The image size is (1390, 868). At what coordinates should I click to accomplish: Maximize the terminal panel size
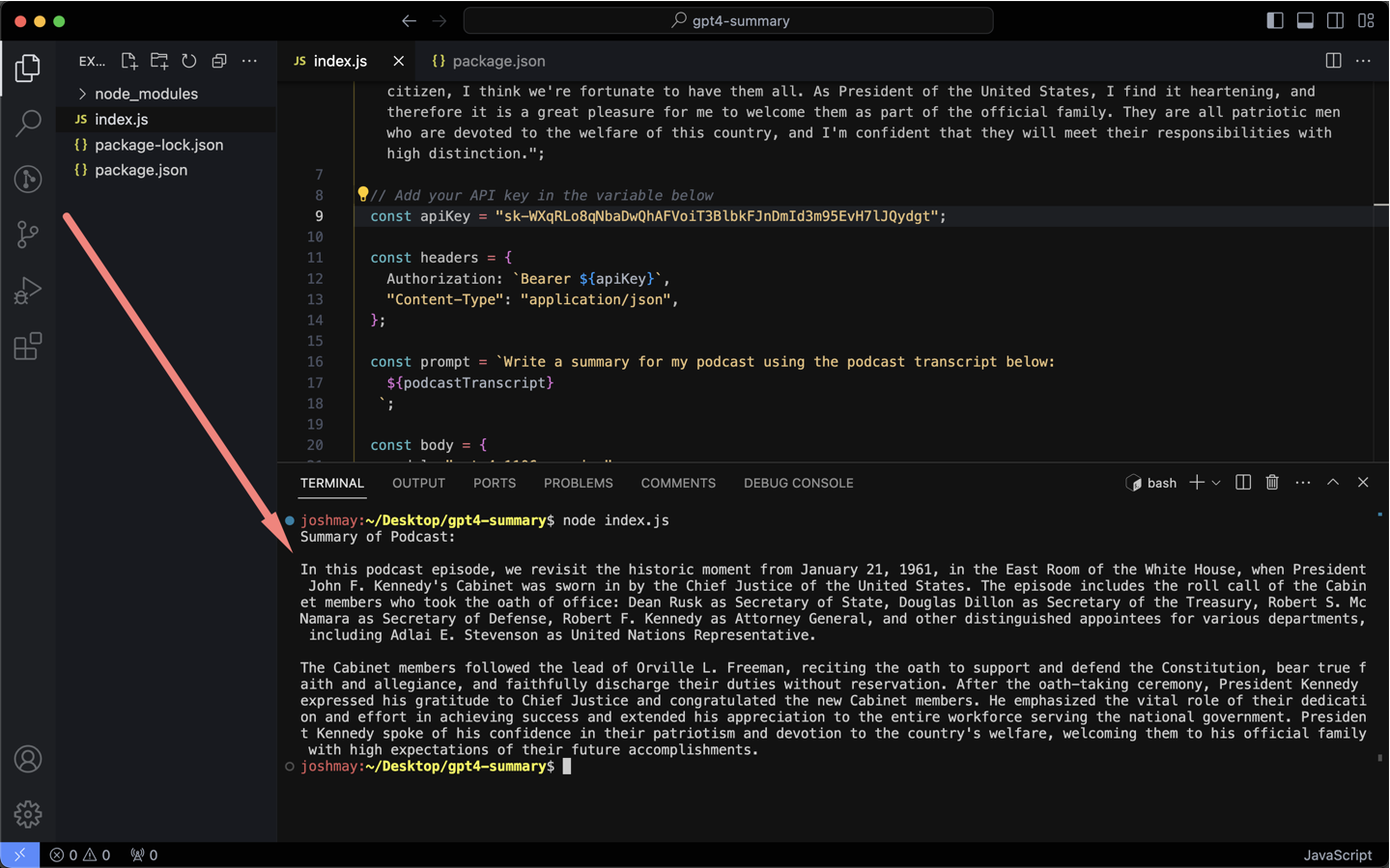click(x=1333, y=483)
